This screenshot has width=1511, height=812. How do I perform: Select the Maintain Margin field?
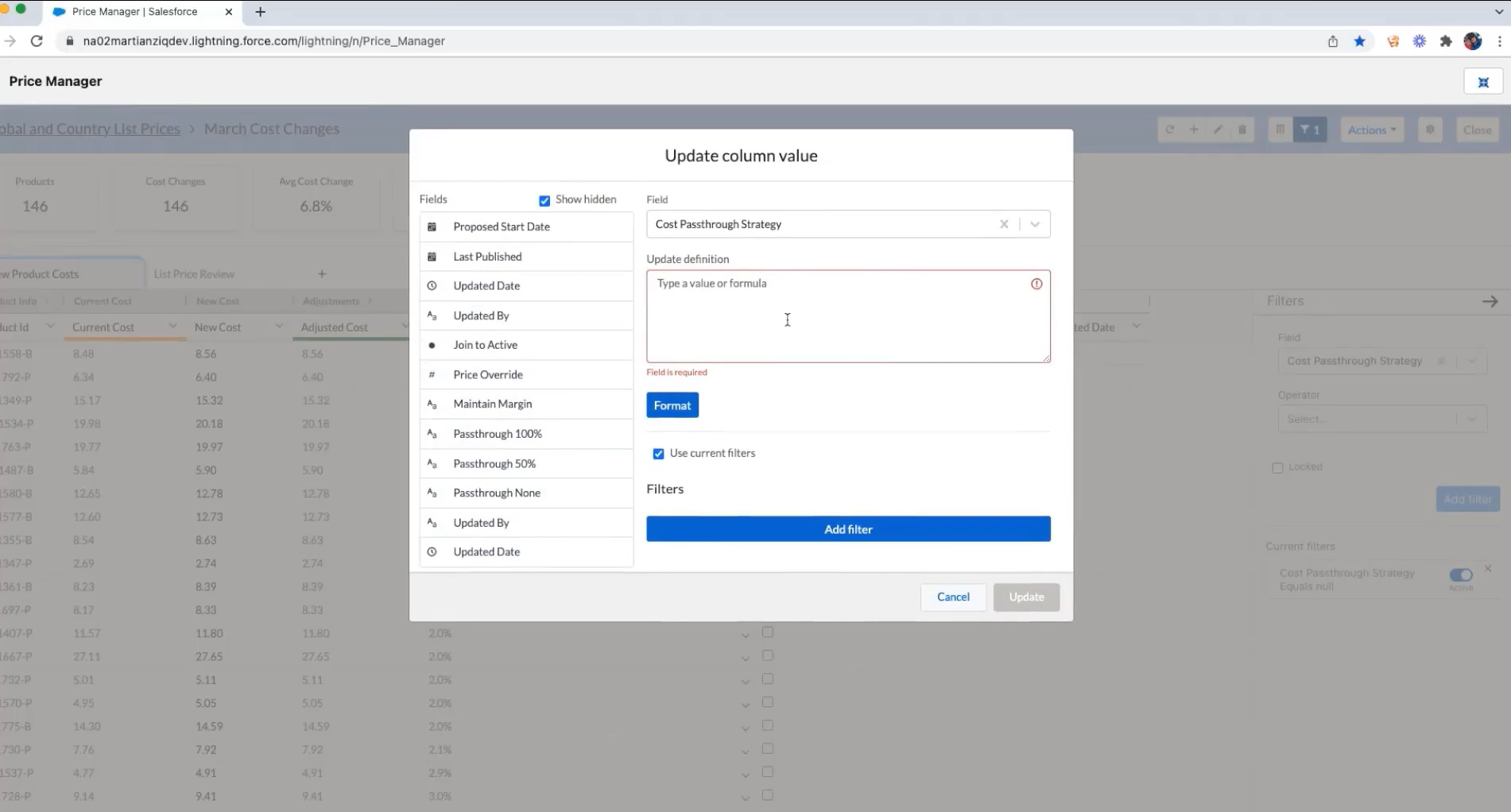(x=526, y=404)
